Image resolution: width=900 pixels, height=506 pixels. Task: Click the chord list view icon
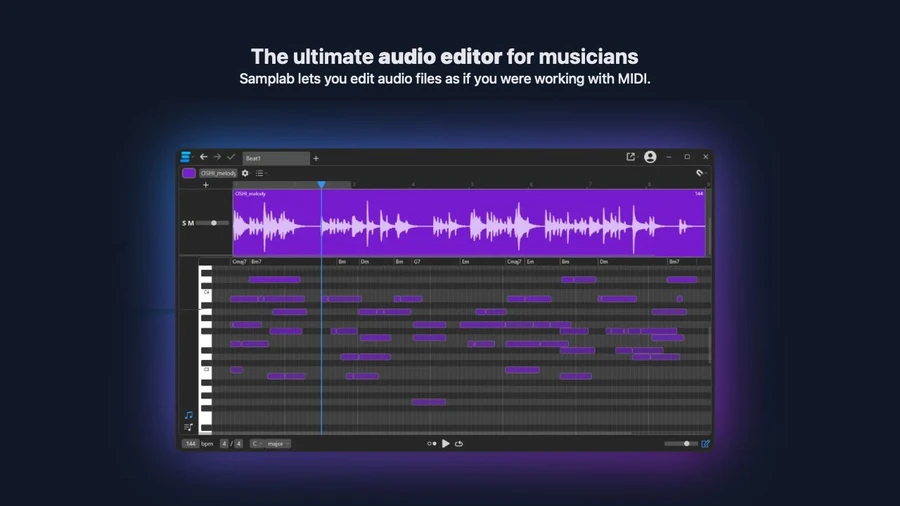[188, 427]
